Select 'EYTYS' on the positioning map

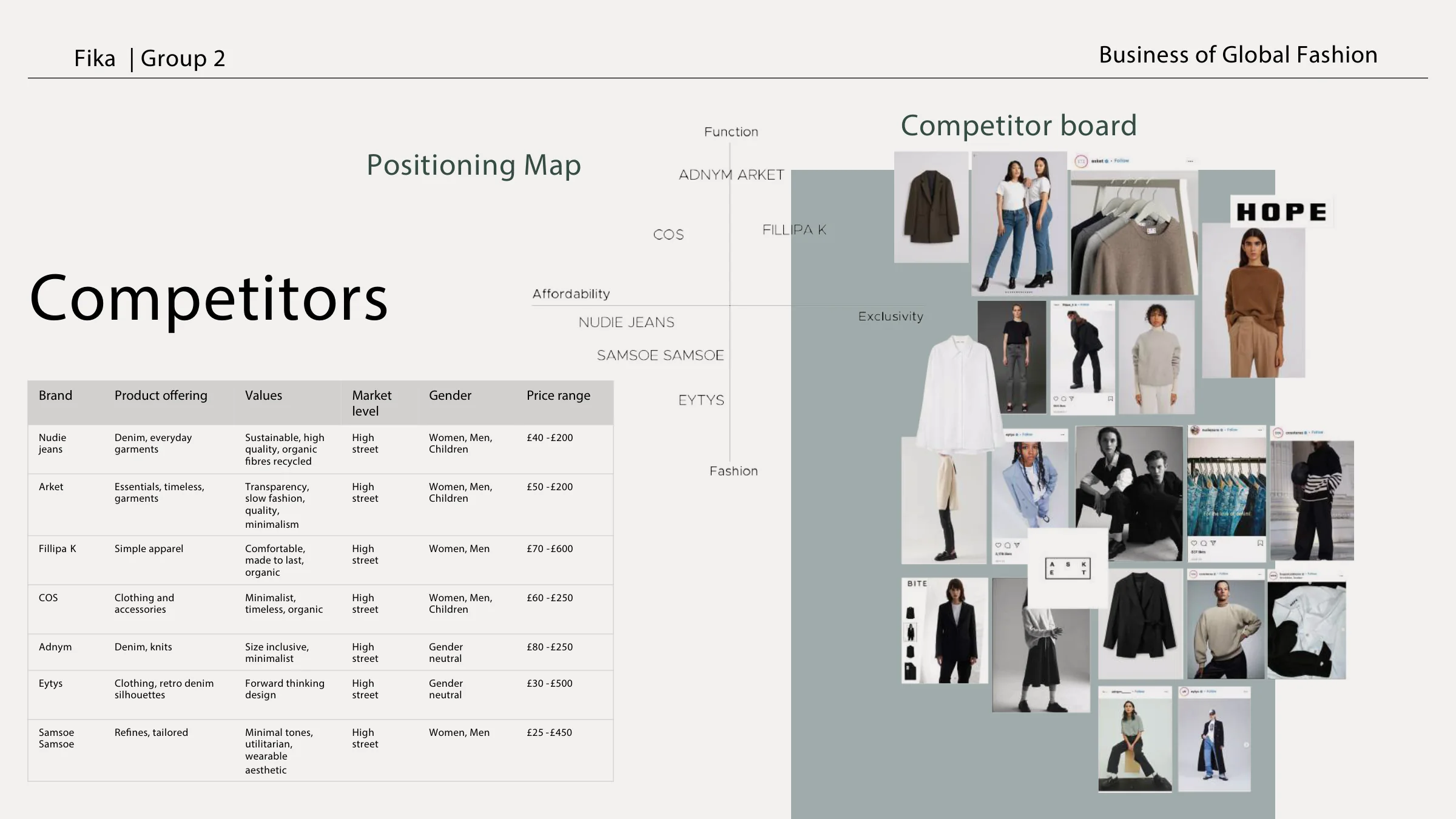[x=701, y=400]
